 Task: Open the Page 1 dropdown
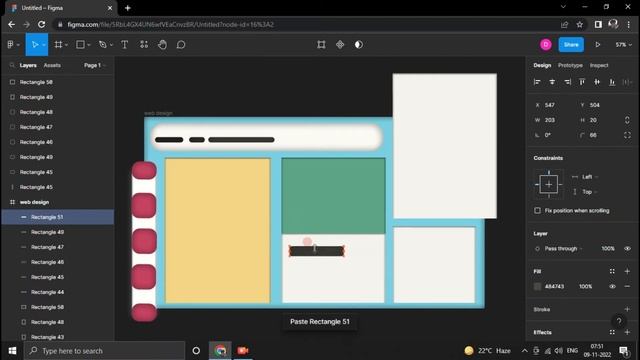[x=95, y=65]
